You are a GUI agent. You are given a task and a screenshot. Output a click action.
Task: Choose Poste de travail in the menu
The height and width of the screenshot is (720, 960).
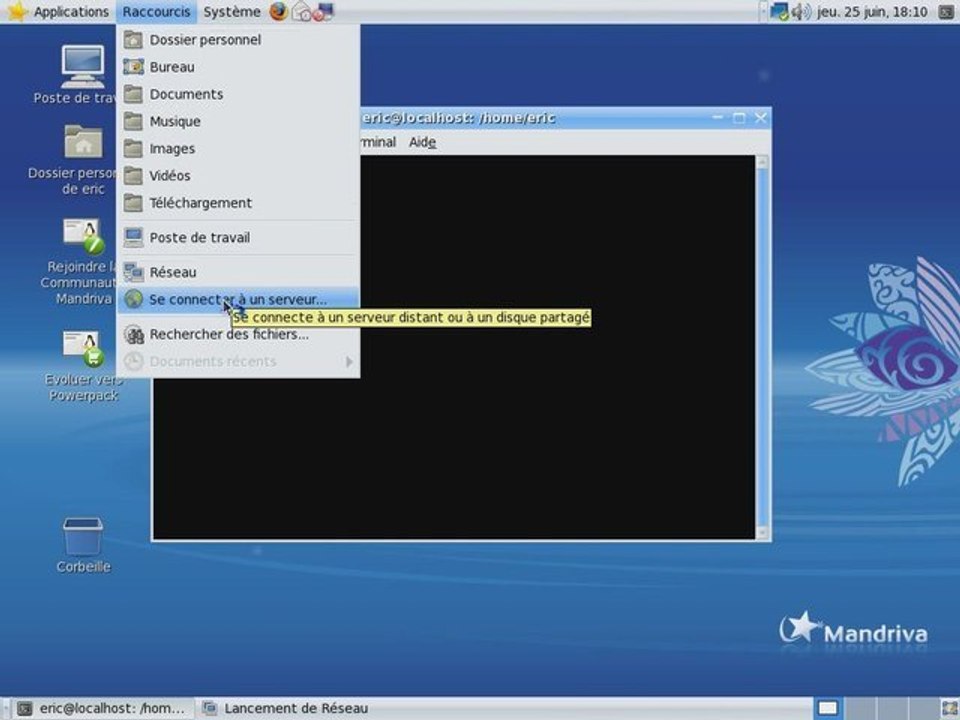(x=238, y=238)
